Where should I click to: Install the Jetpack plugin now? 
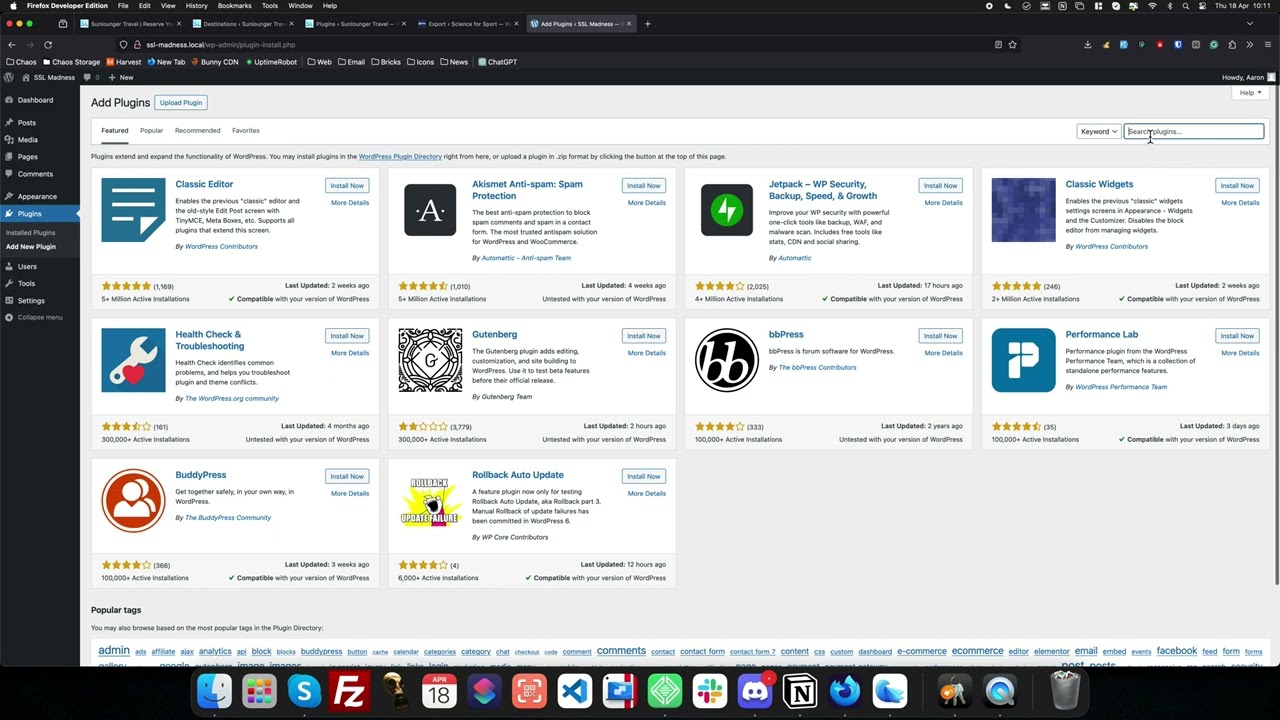[940, 185]
